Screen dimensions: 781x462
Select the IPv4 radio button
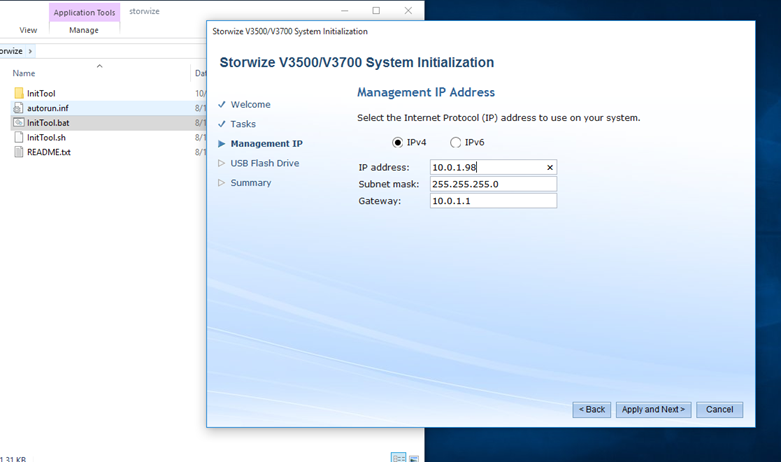[x=397, y=143]
